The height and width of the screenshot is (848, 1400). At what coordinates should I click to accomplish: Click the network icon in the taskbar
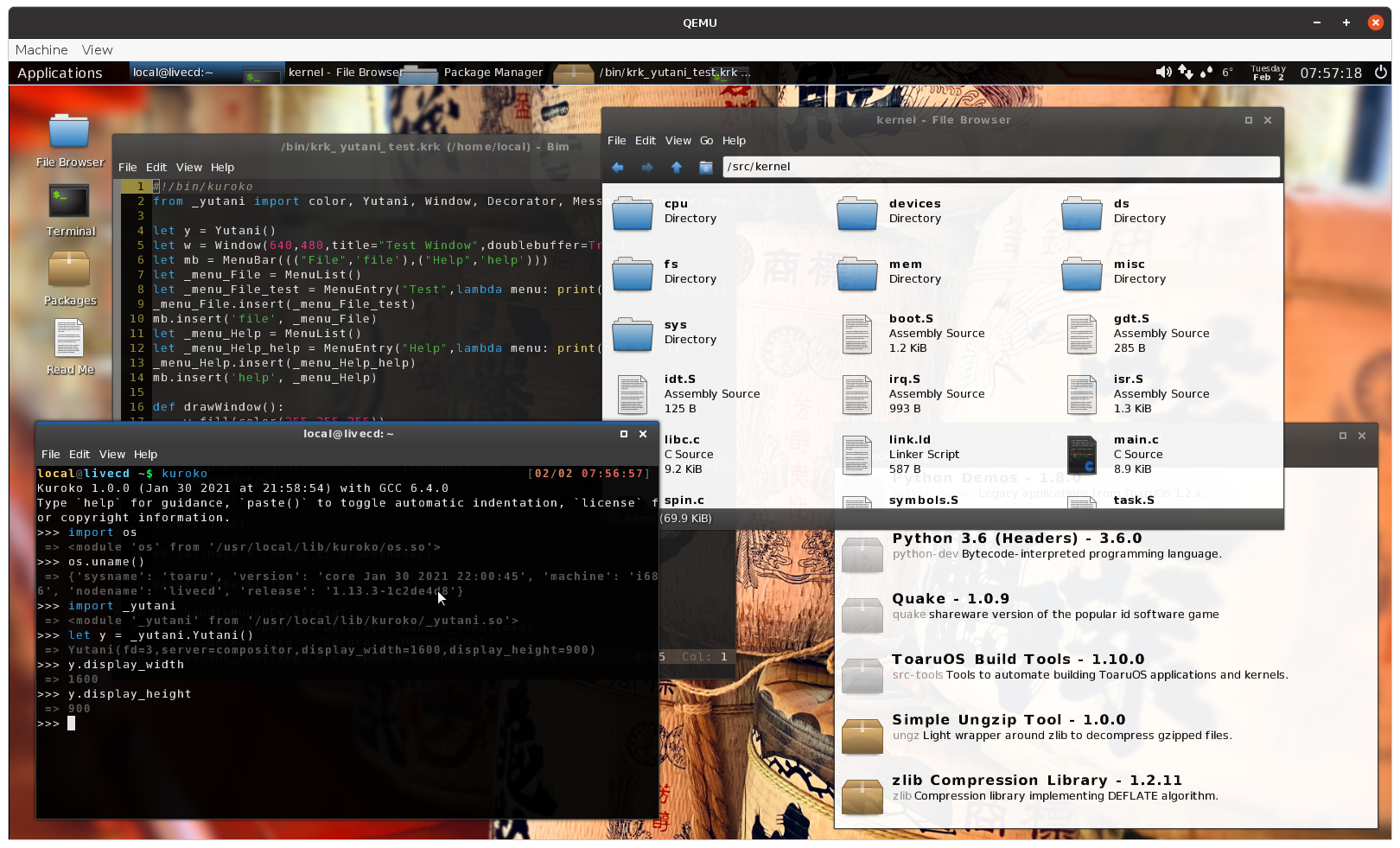pyautogui.click(x=1185, y=73)
